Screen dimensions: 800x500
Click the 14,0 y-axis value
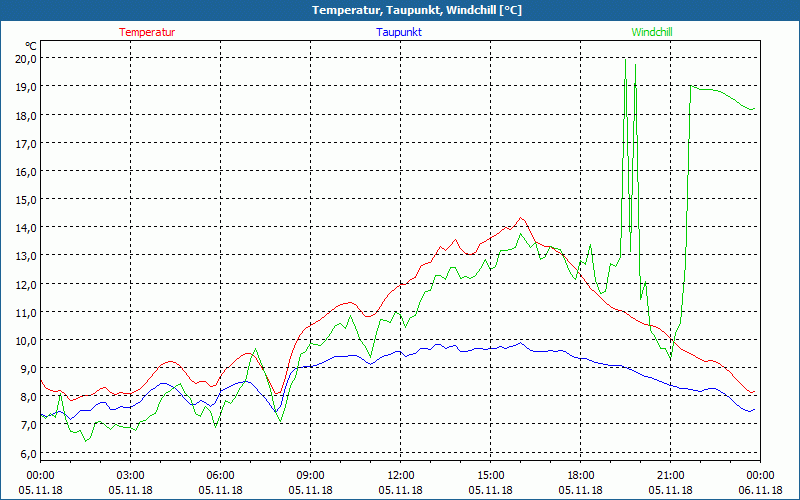pyautogui.click(x=27, y=228)
